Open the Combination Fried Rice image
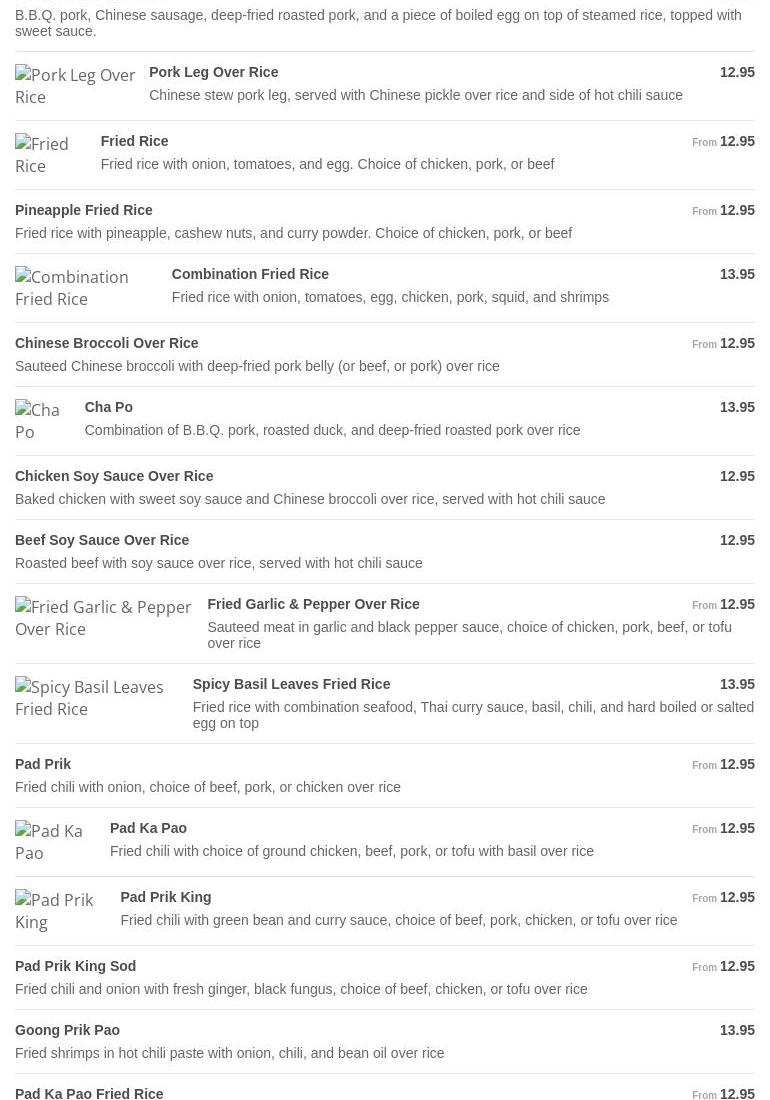The width and height of the screenshot is (770, 1100). [86, 288]
